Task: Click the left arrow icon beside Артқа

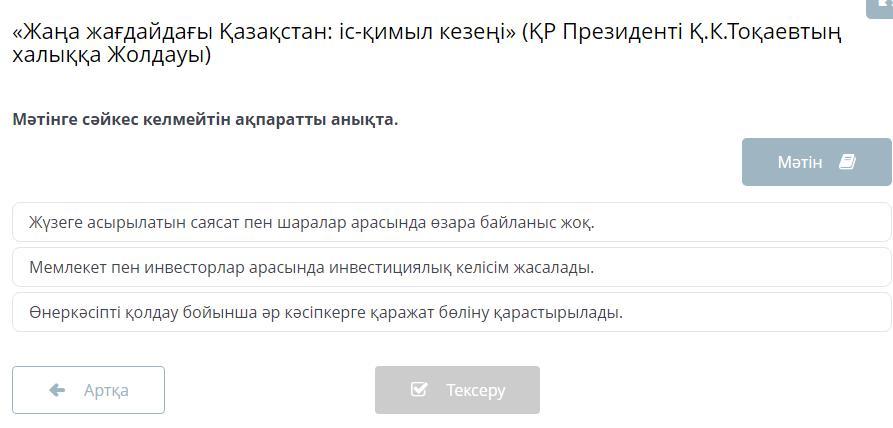Action: (x=57, y=390)
